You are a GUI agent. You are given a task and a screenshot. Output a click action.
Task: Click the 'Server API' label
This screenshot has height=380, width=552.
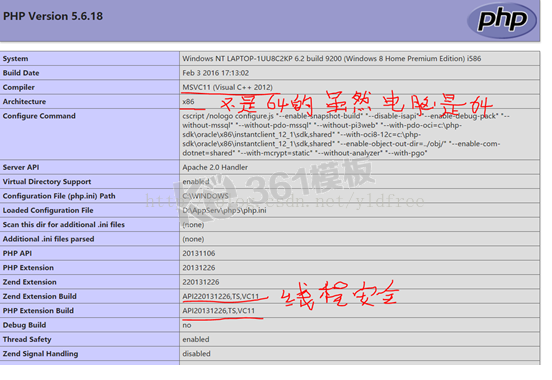pyautogui.click(x=21, y=167)
